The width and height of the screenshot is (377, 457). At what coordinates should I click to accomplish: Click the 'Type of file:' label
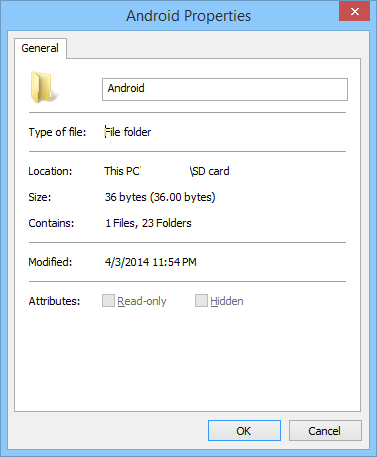[x=57, y=132]
